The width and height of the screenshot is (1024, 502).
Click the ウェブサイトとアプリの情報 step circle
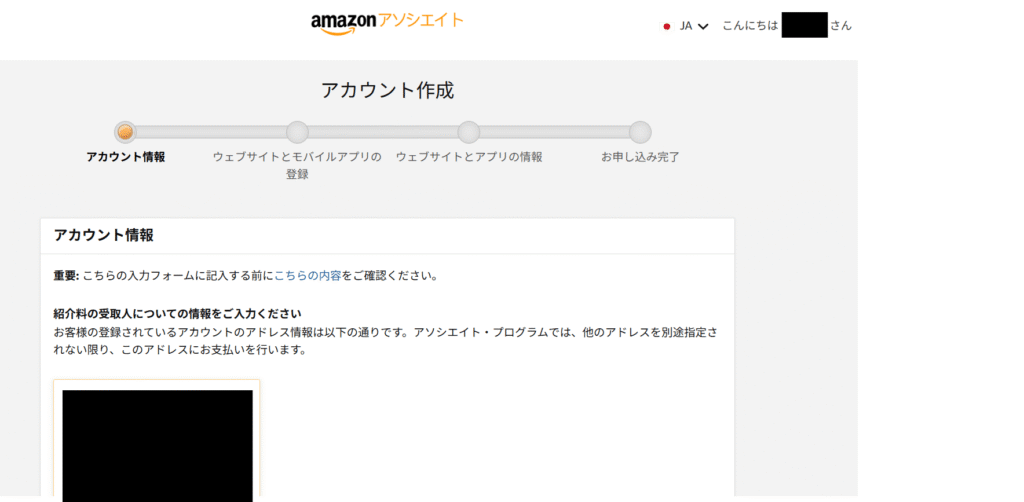pos(468,132)
